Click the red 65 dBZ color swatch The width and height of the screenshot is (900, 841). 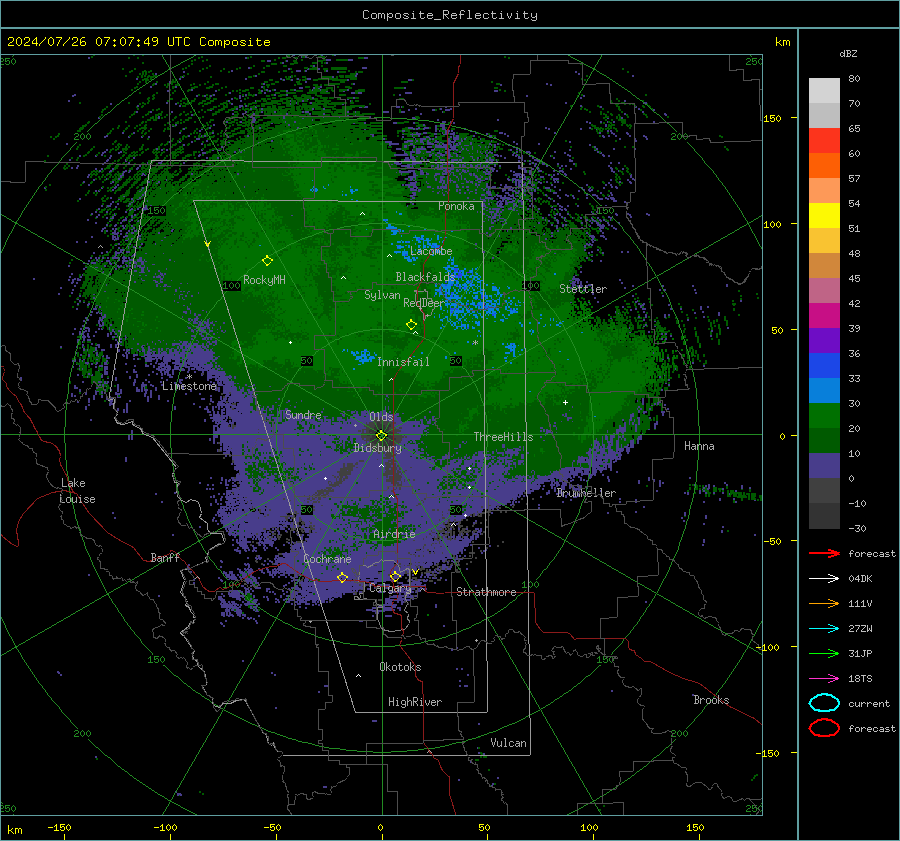pyautogui.click(x=824, y=140)
